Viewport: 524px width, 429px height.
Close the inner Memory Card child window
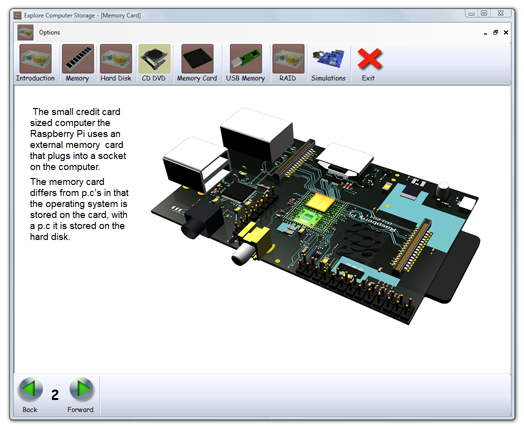coord(506,32)
